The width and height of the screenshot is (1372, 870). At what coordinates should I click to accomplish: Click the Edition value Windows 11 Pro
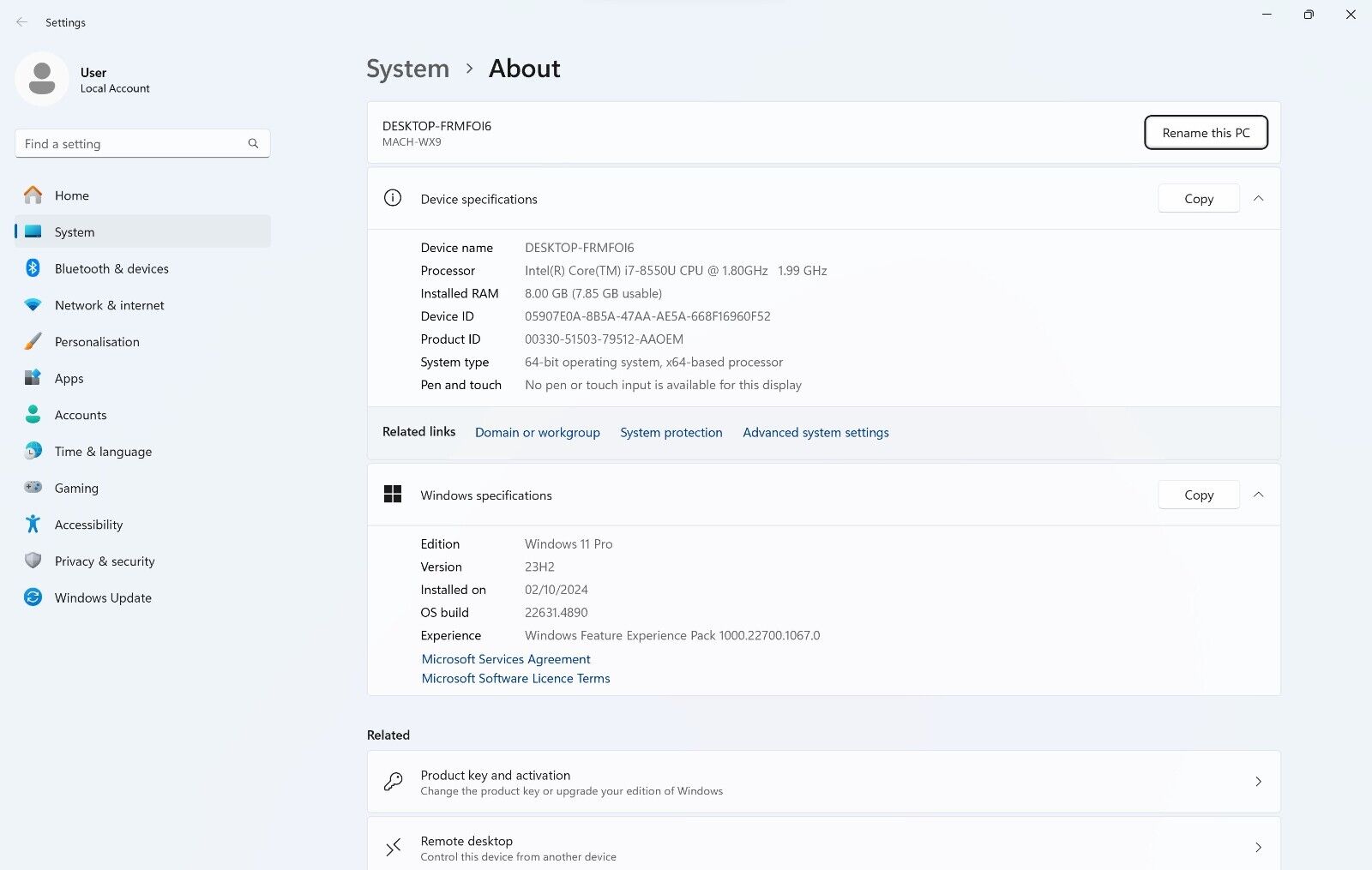pyautogui.click(x=569, y=544)
